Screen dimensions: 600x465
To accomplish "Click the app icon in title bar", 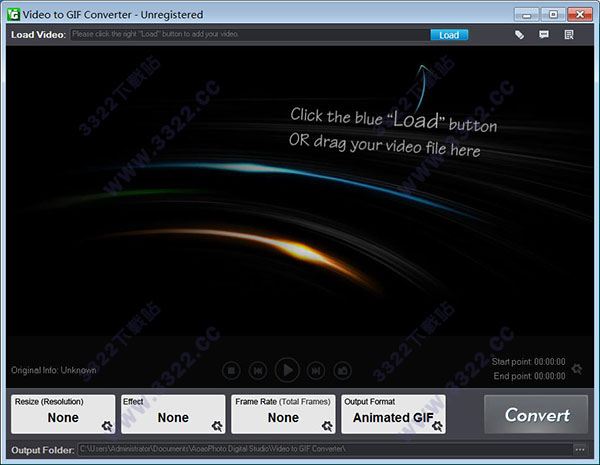I will (13, 15).
